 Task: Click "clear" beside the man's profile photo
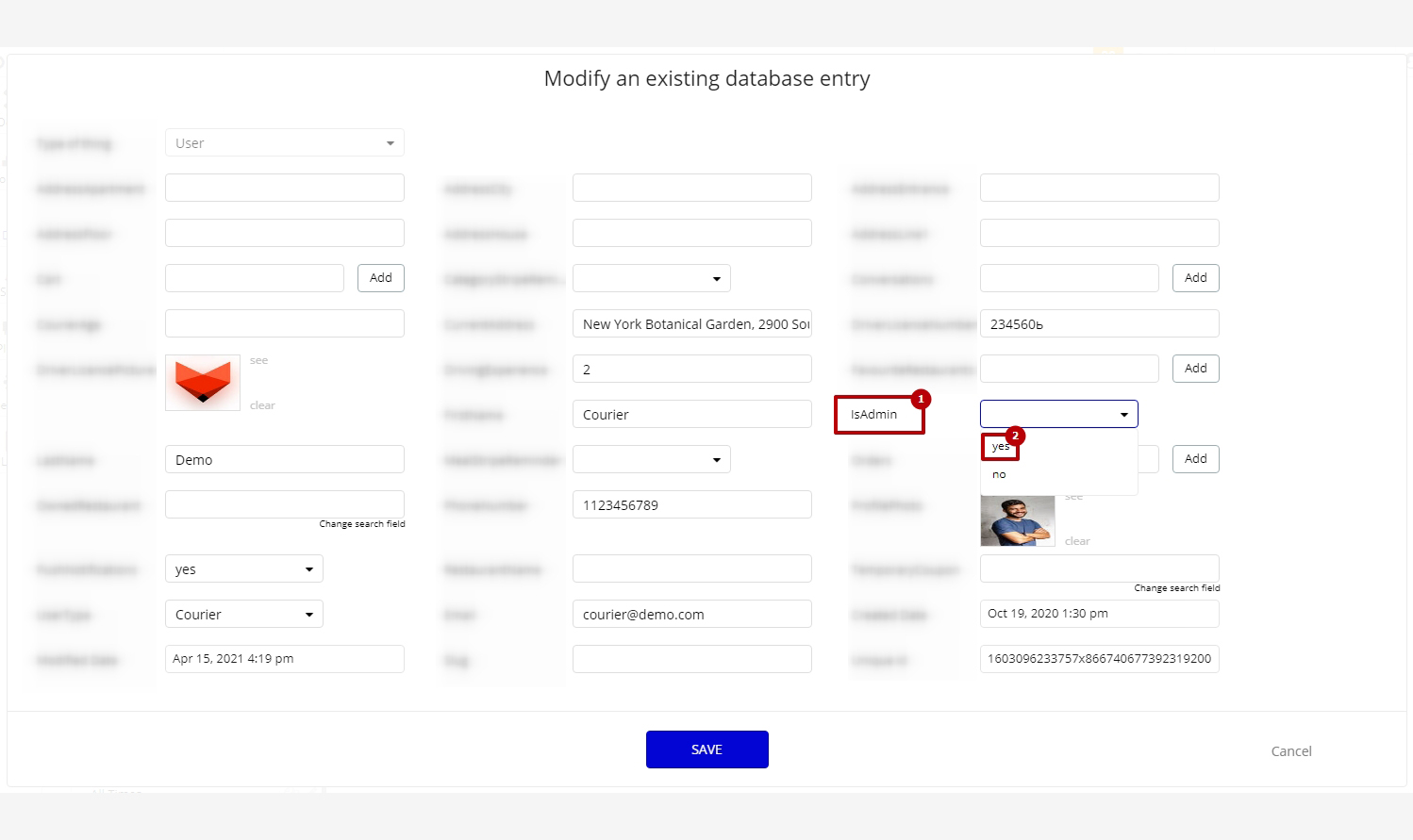click(1077, 541)
